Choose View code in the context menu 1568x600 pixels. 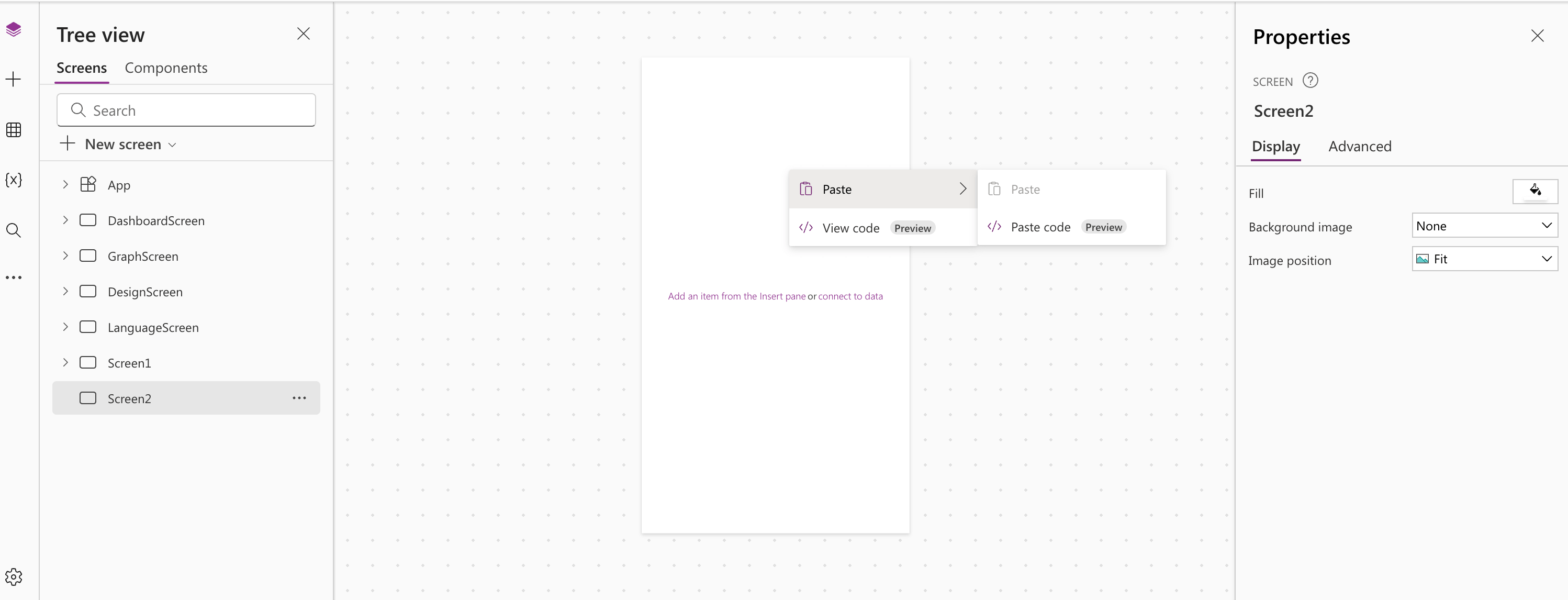[882, 227]
